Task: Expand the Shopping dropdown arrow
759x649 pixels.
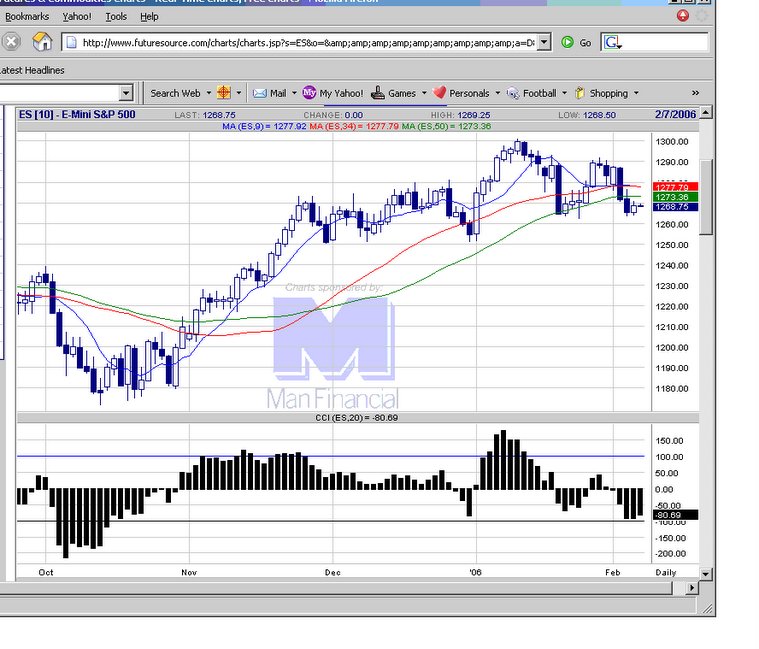Action: click(x=636, y=93)
